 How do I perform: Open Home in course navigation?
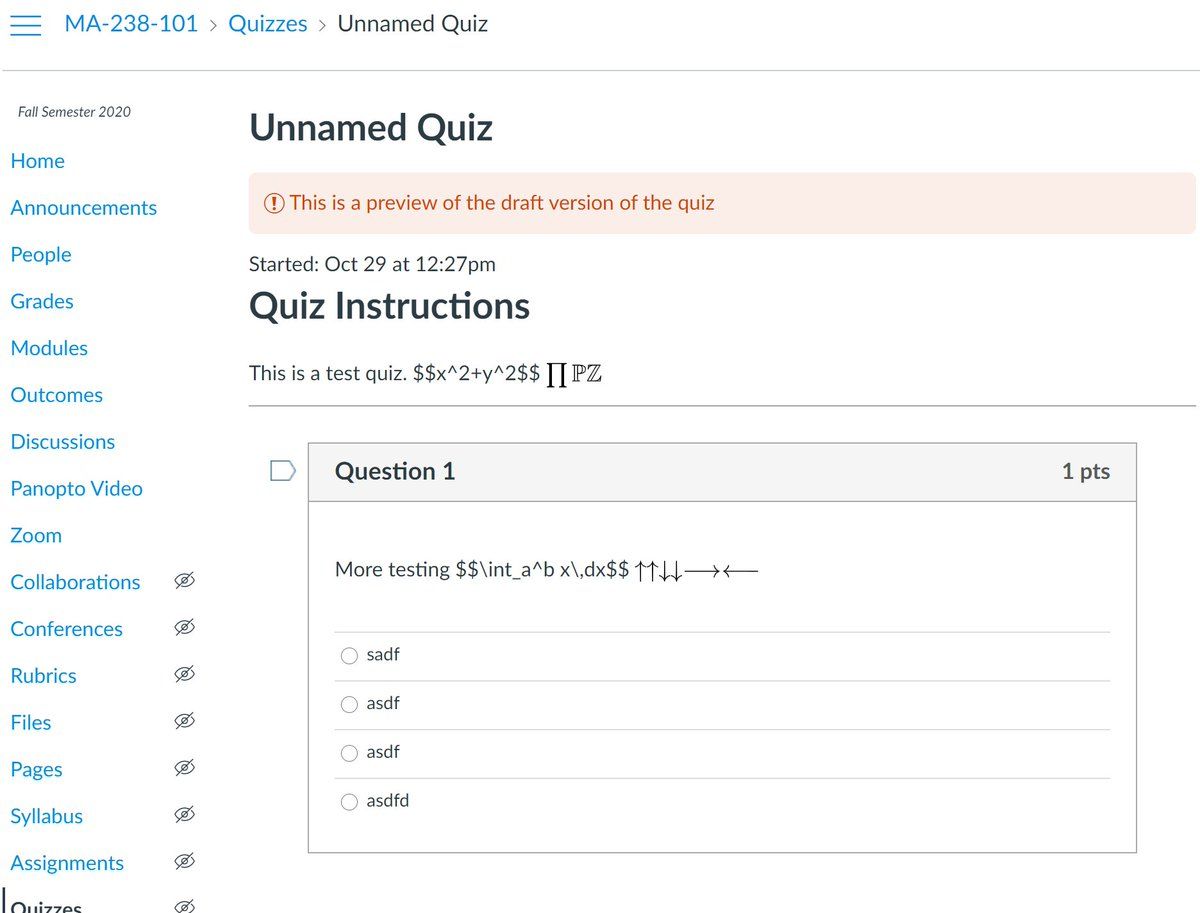[38, 161]
